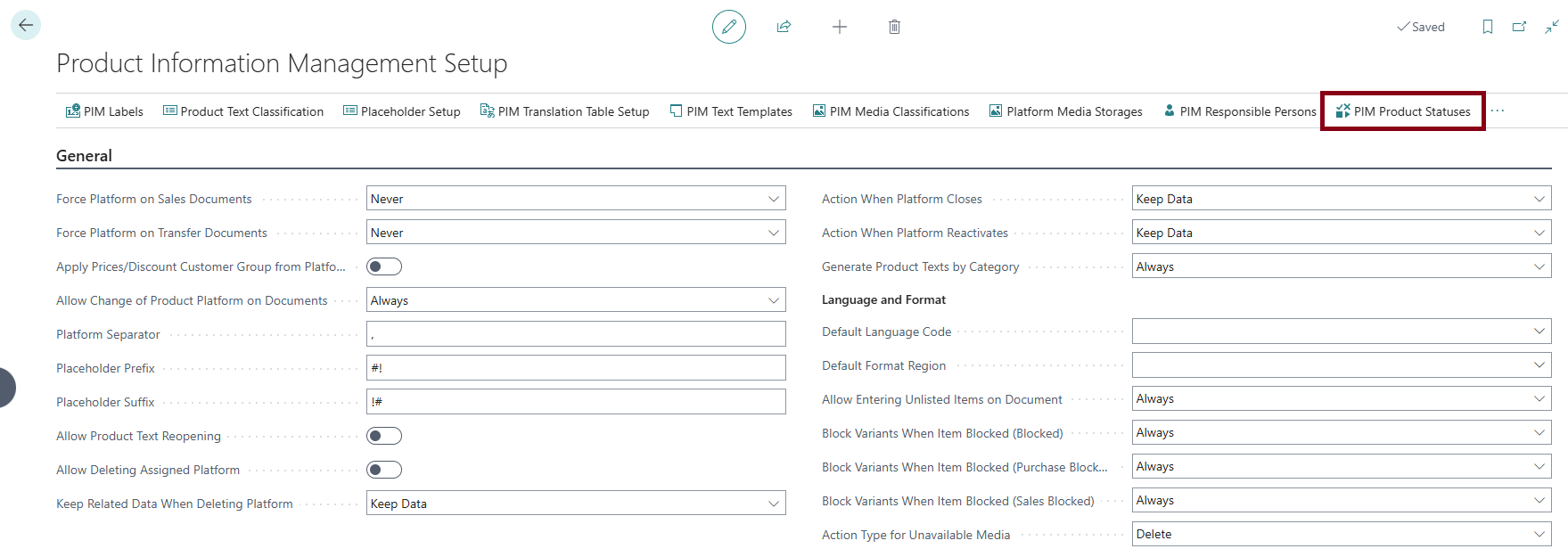Click the Product Text Classification icon
1568x557 pixels.
click(x=169, y=111)
